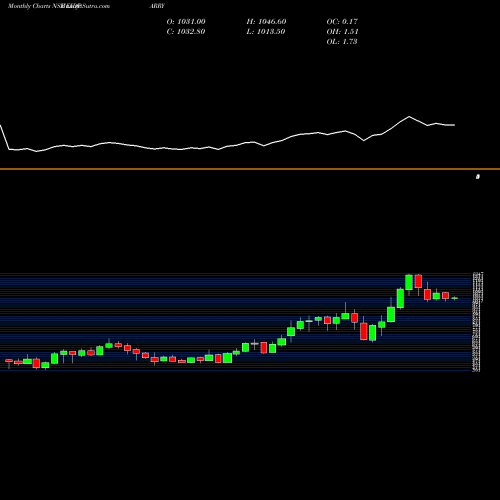Click the 'L: 1013.50' low value
Image resolution: width=500 pixels, height=500 pixels.
pyautogui.click(x=266, y=32)
